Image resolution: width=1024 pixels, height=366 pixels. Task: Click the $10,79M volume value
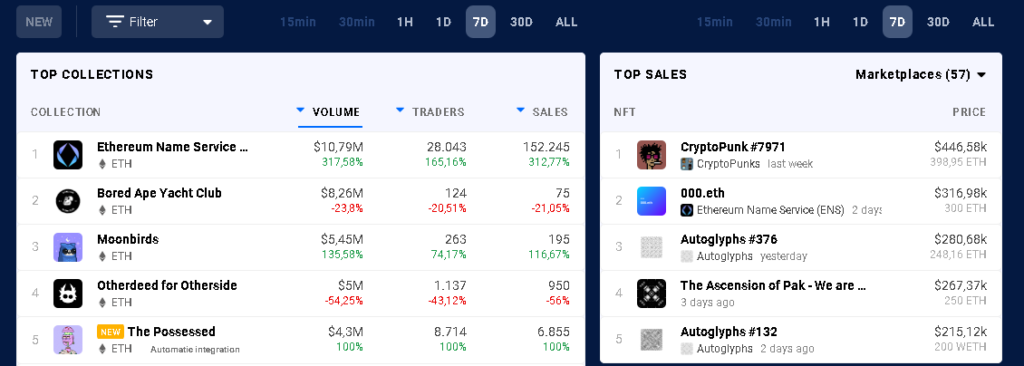pos(338,147)
